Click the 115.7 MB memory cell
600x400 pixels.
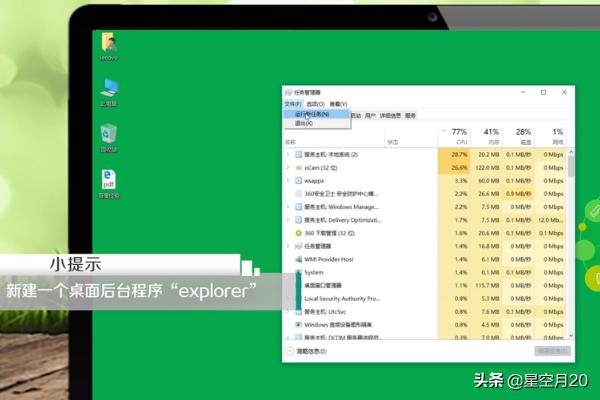(486, 286)
